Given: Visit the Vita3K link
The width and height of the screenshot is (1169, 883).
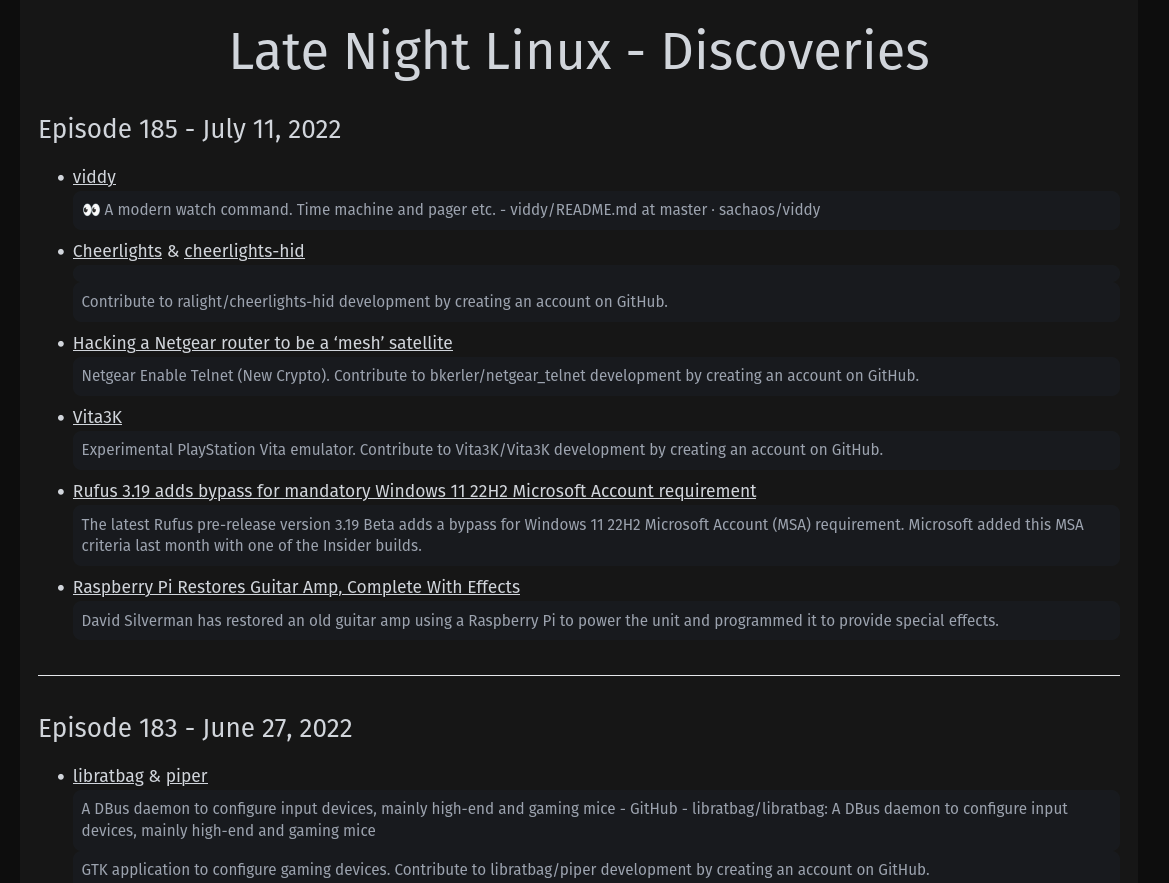Looking at the screenshot, I should [97, 417].
